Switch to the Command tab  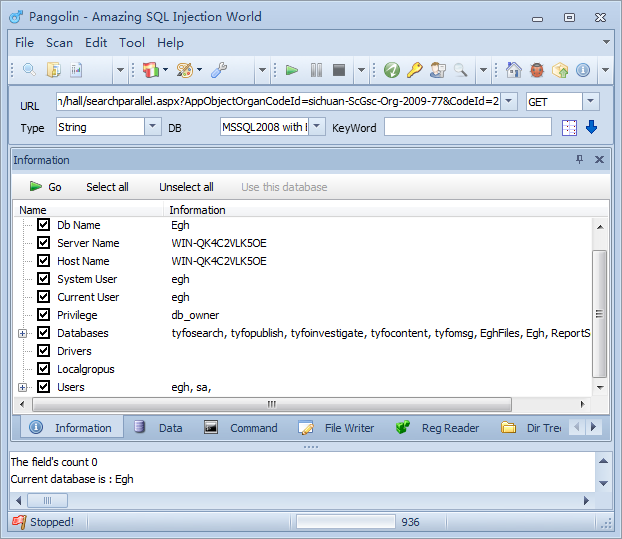coord(241,428)
